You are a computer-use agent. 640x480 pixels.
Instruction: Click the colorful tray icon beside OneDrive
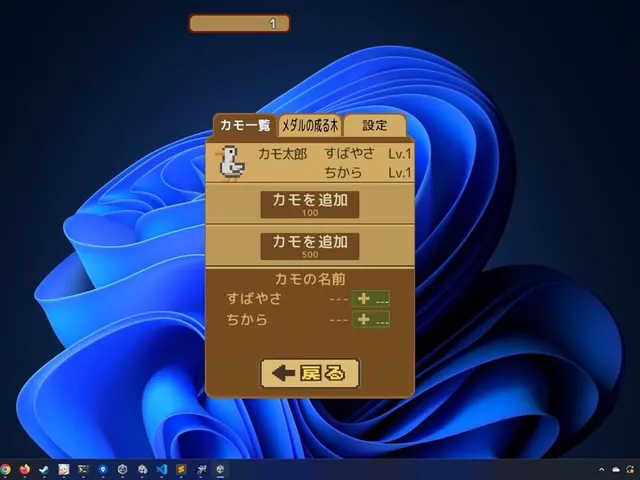pyautogui.click(x=631, y=470)
